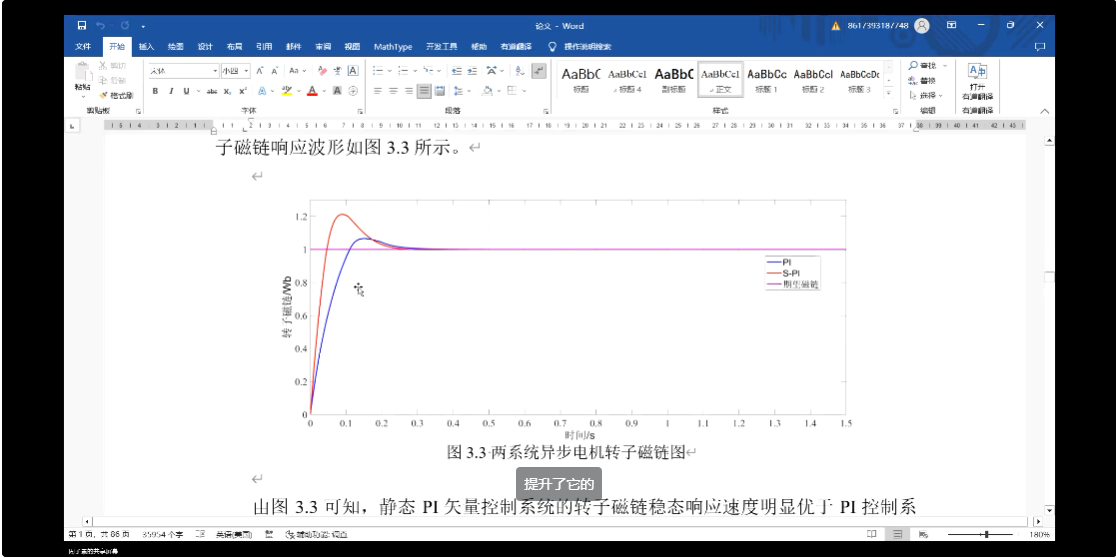Click the character border A icon
This screenshot has height=558, width=1116.
pos(352,71)
